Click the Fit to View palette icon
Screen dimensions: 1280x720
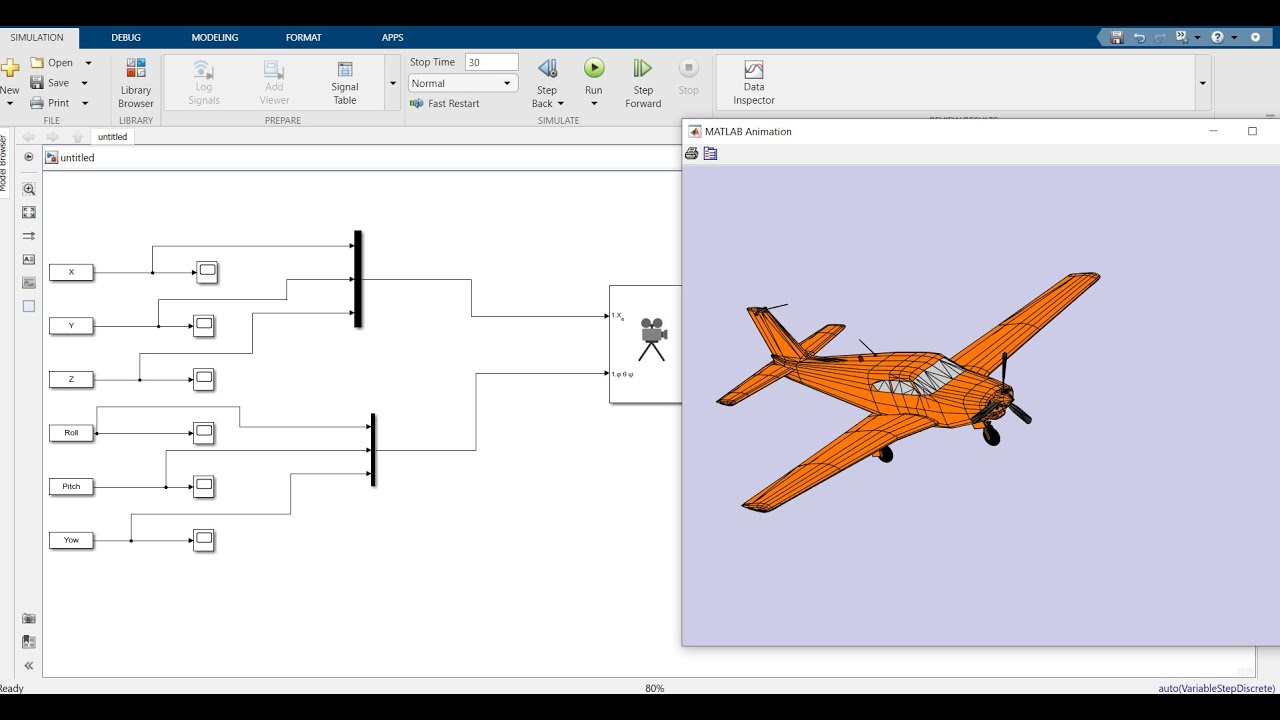[x=29, y=212]
